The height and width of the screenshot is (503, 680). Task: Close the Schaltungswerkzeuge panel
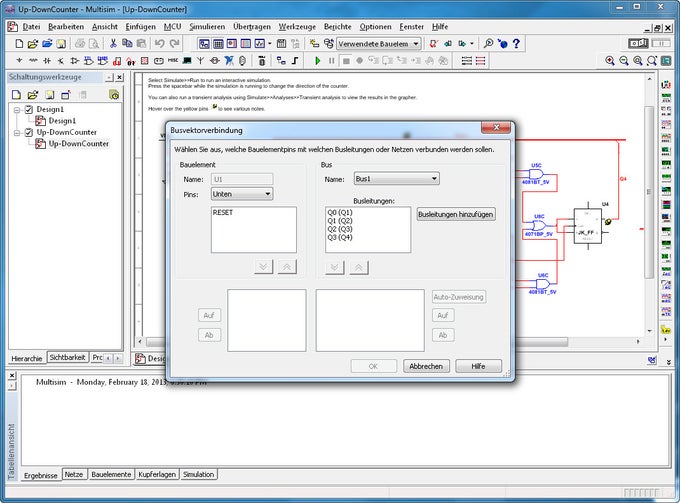click(120, 77)
